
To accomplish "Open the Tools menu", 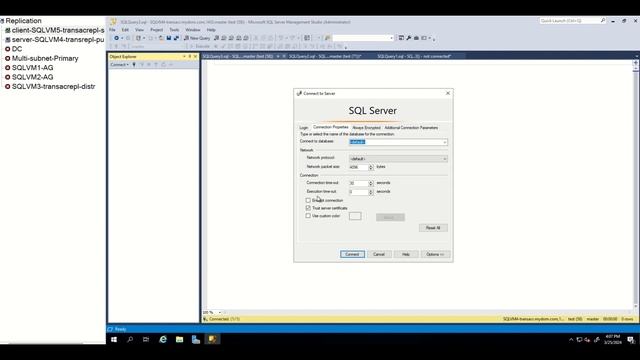I will pyautogui.click(x=174, y=30).
